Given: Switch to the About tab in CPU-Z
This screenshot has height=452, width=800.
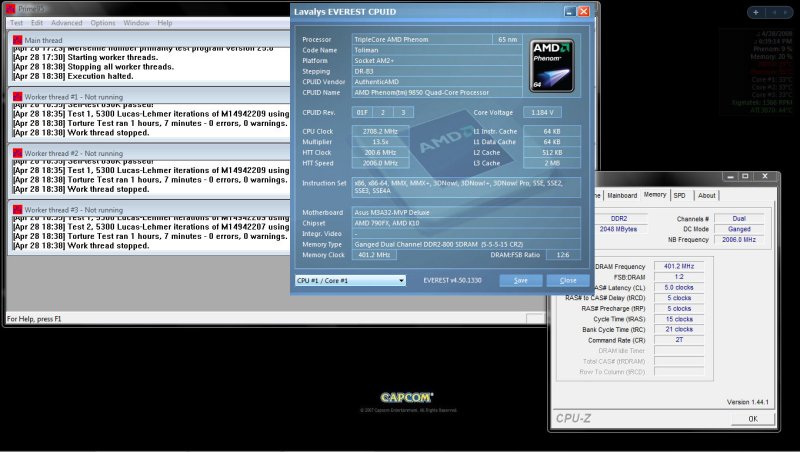Looking at the screenshot, I should click(707, 195).
